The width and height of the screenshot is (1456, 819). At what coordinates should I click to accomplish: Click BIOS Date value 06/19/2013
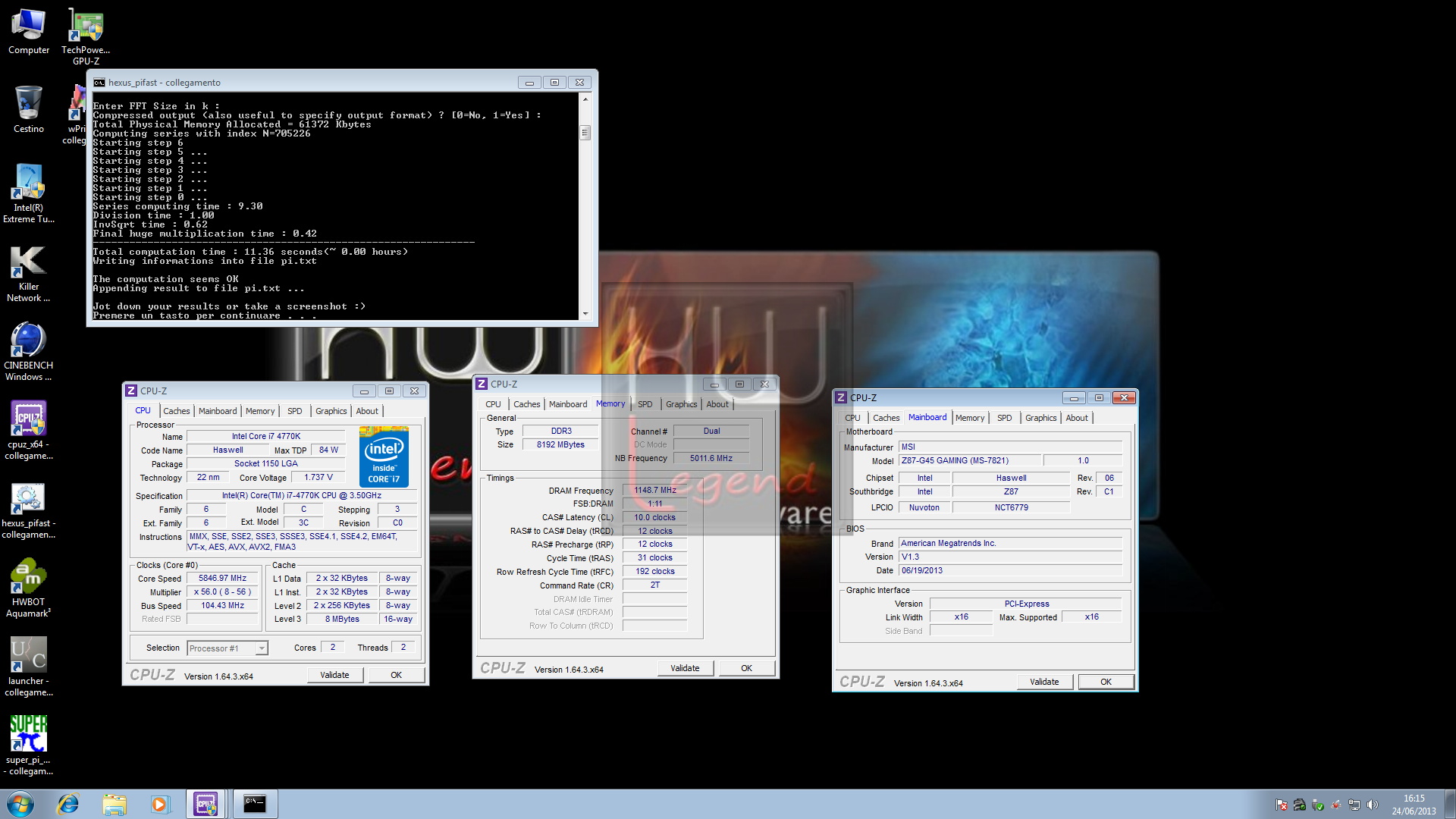[1011, 571]
